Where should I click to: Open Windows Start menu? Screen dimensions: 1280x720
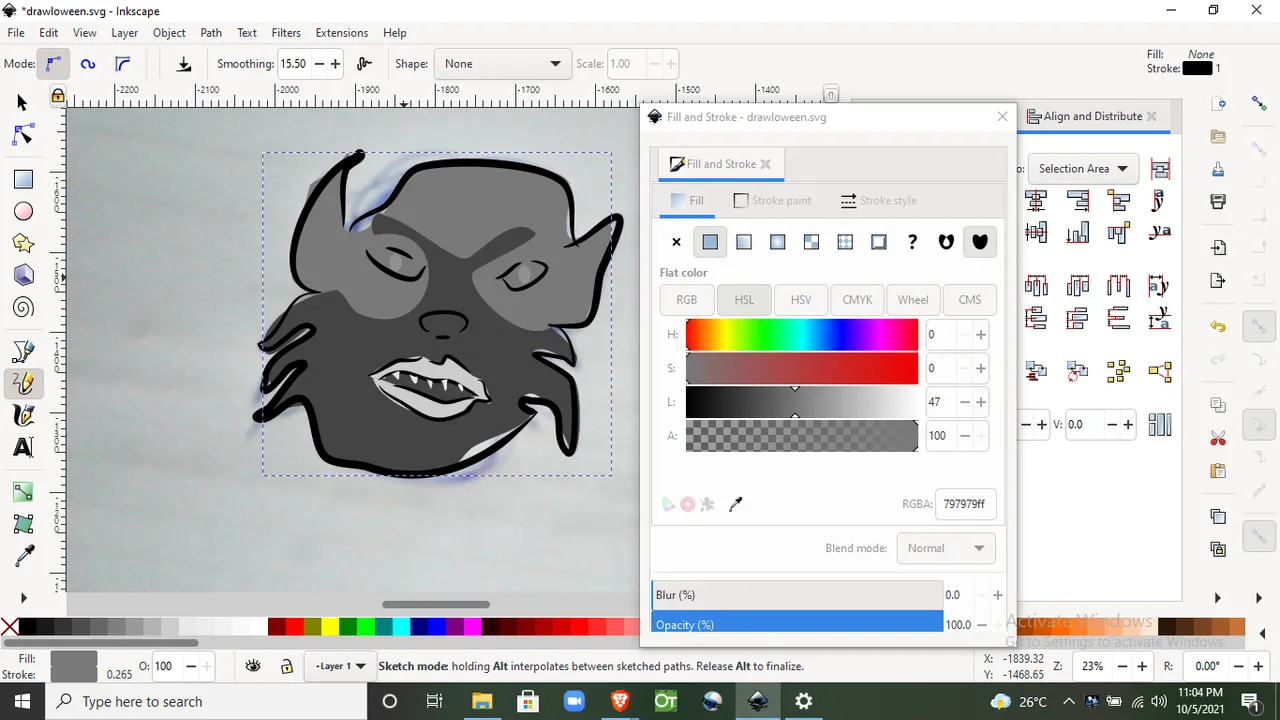tap(22, 701)
